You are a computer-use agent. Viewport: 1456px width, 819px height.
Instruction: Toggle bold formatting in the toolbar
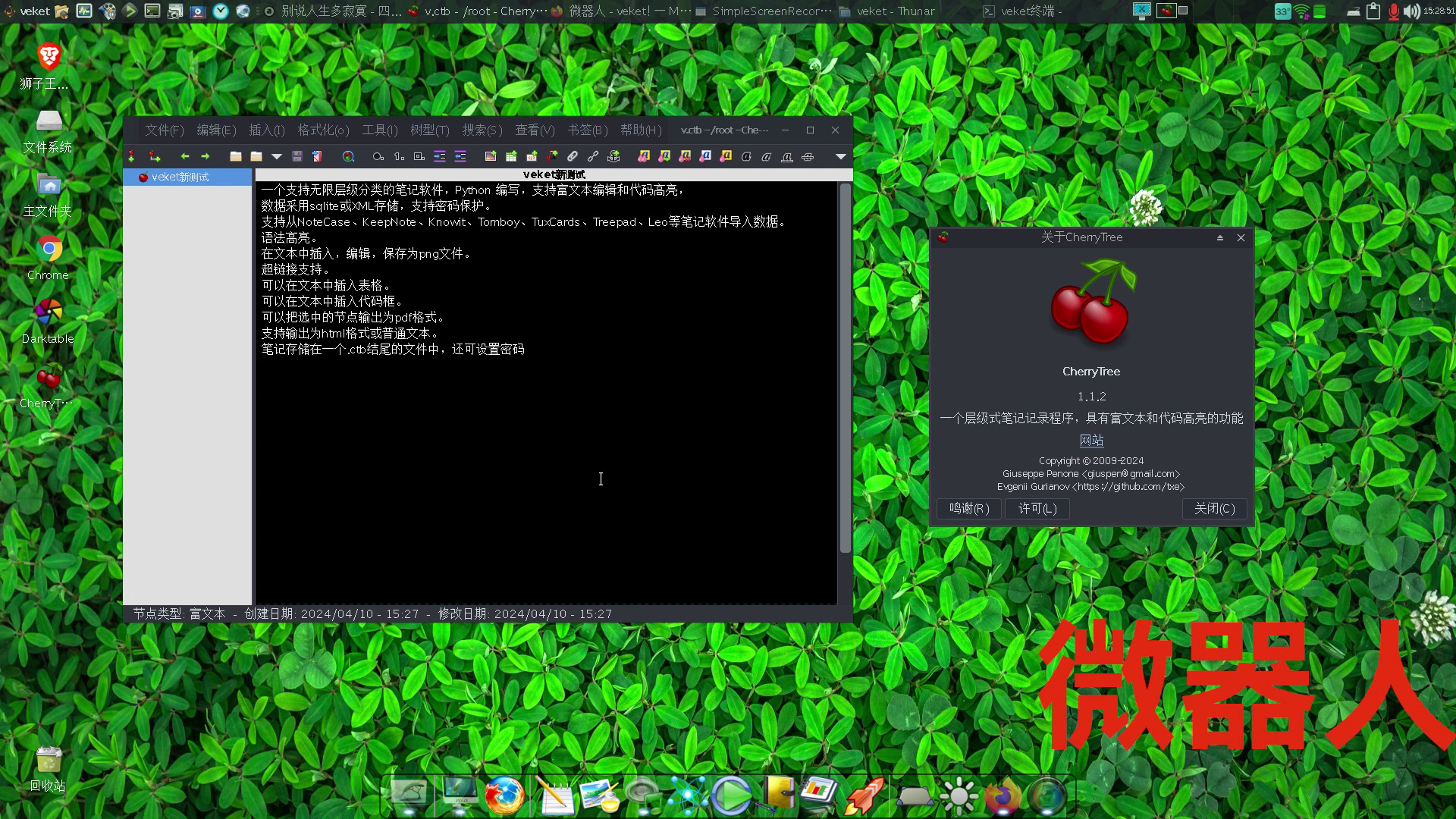(746, 156)
